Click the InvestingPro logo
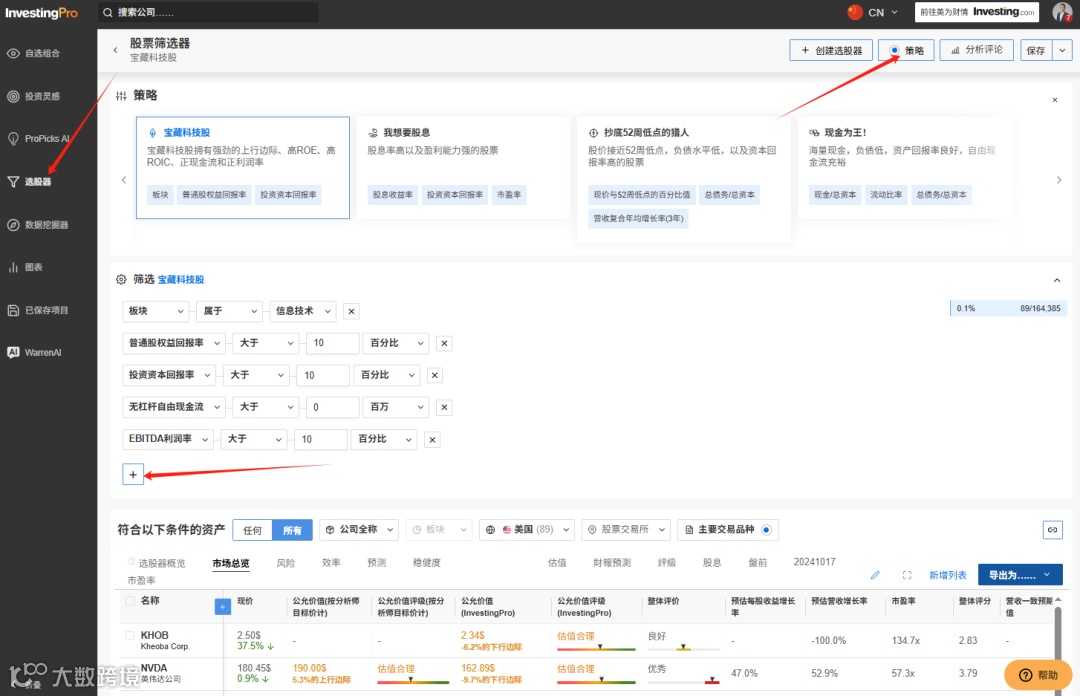Screen dimensions: 1080x696 point(41,12)
